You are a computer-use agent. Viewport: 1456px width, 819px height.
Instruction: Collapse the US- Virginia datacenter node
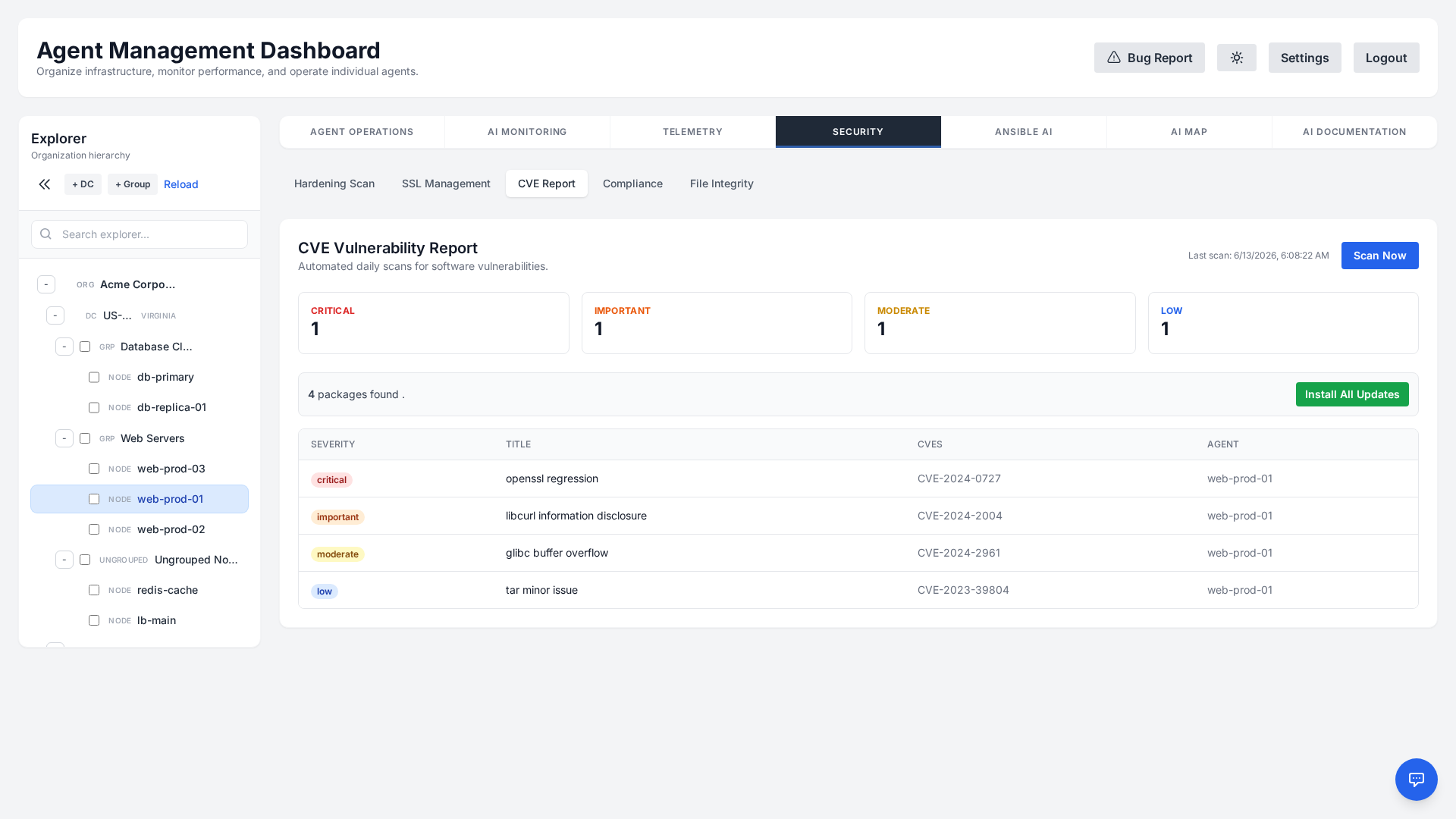[55, 315]
